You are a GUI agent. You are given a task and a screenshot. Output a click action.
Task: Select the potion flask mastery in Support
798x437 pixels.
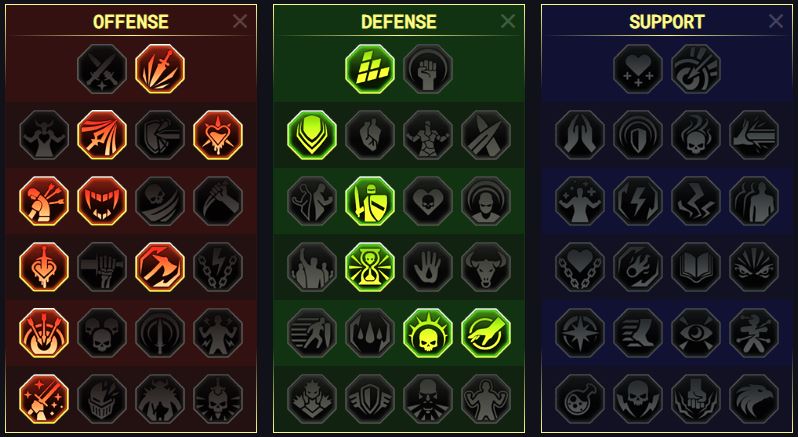click(580, 399)
